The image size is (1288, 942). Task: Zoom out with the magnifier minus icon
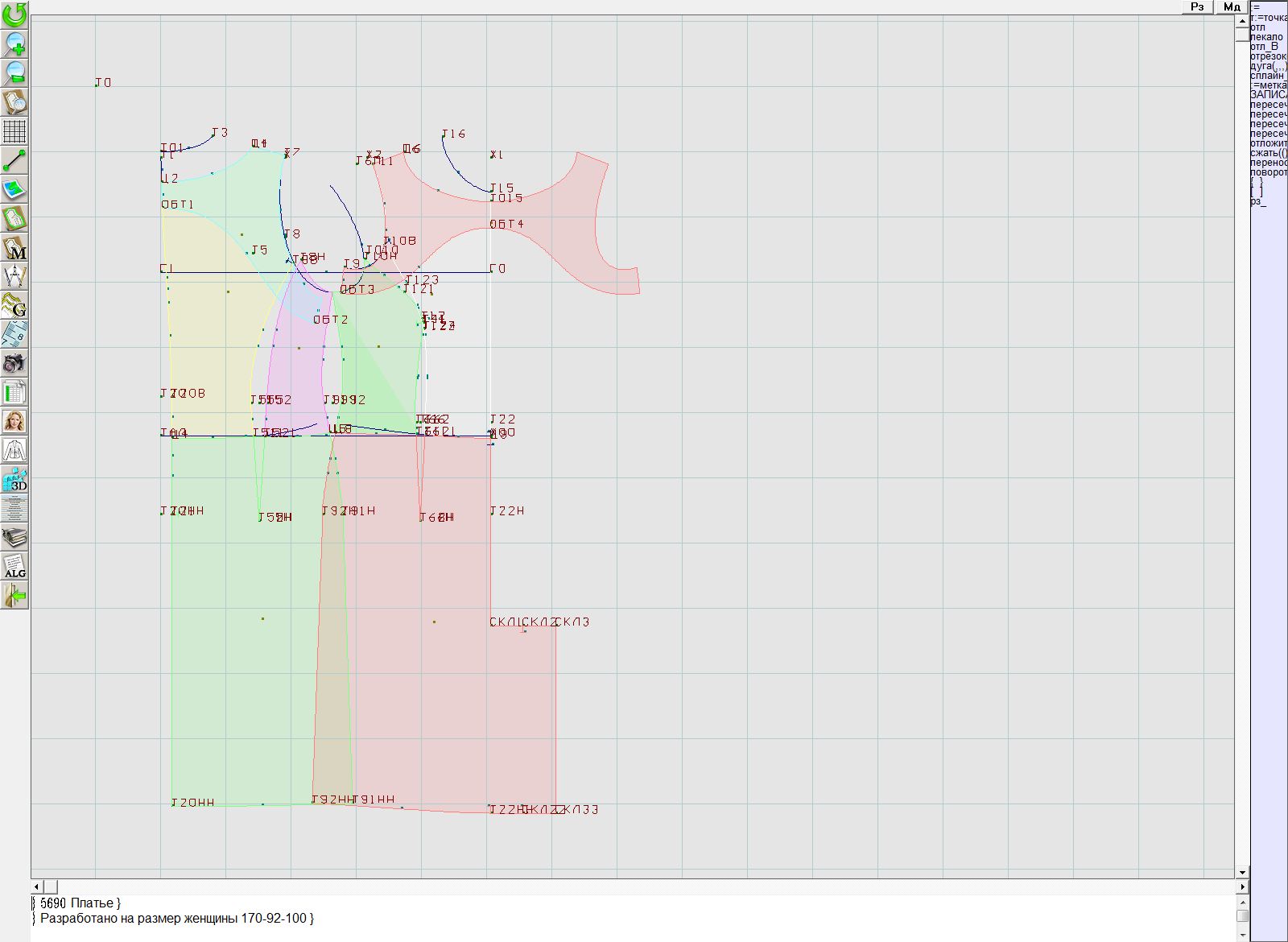click(x=14, y=72)
